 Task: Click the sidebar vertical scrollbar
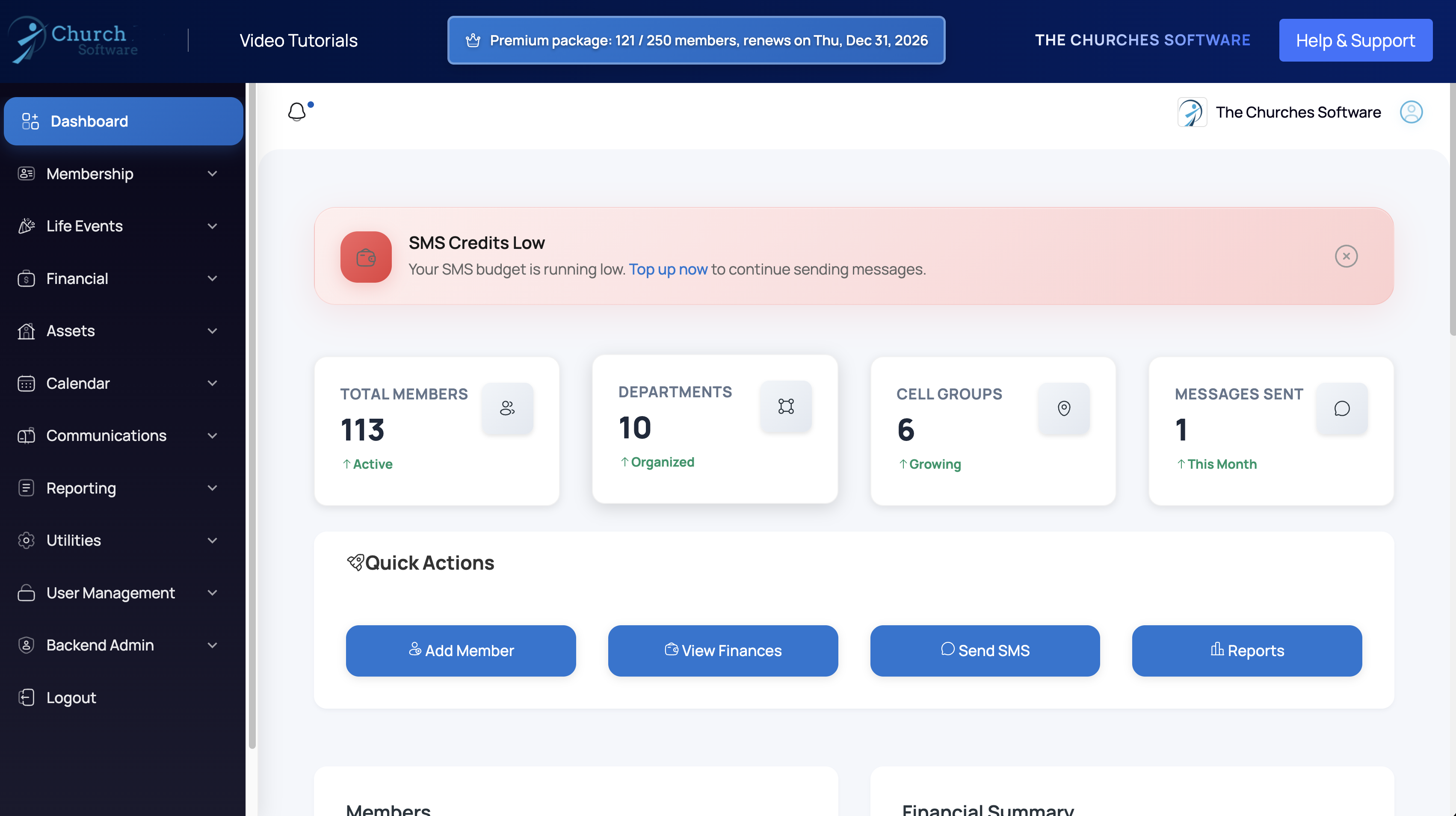[x=252, y=415]
